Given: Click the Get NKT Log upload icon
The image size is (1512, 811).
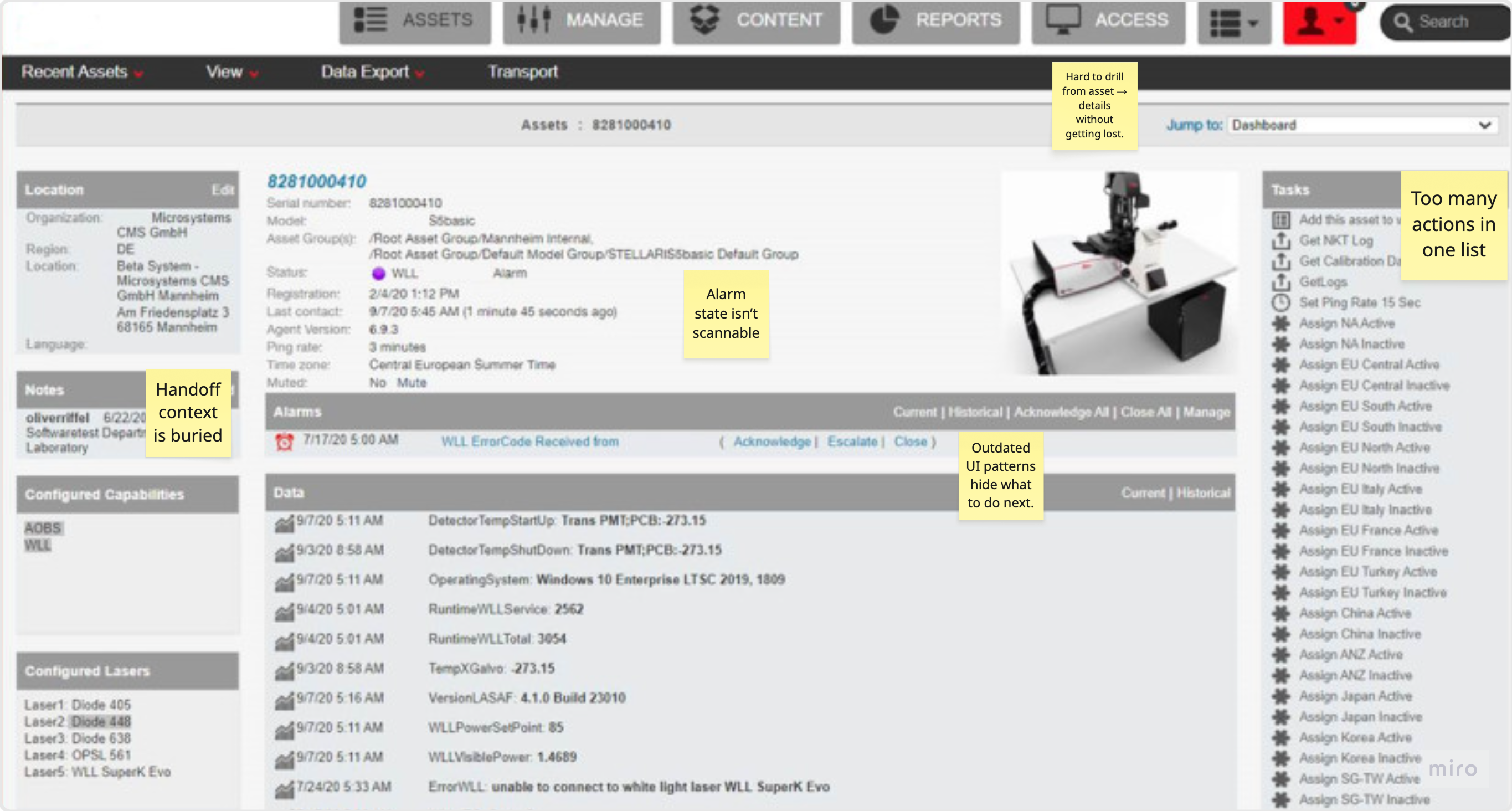Looking at the screenshot, I should coord(1280,240).
